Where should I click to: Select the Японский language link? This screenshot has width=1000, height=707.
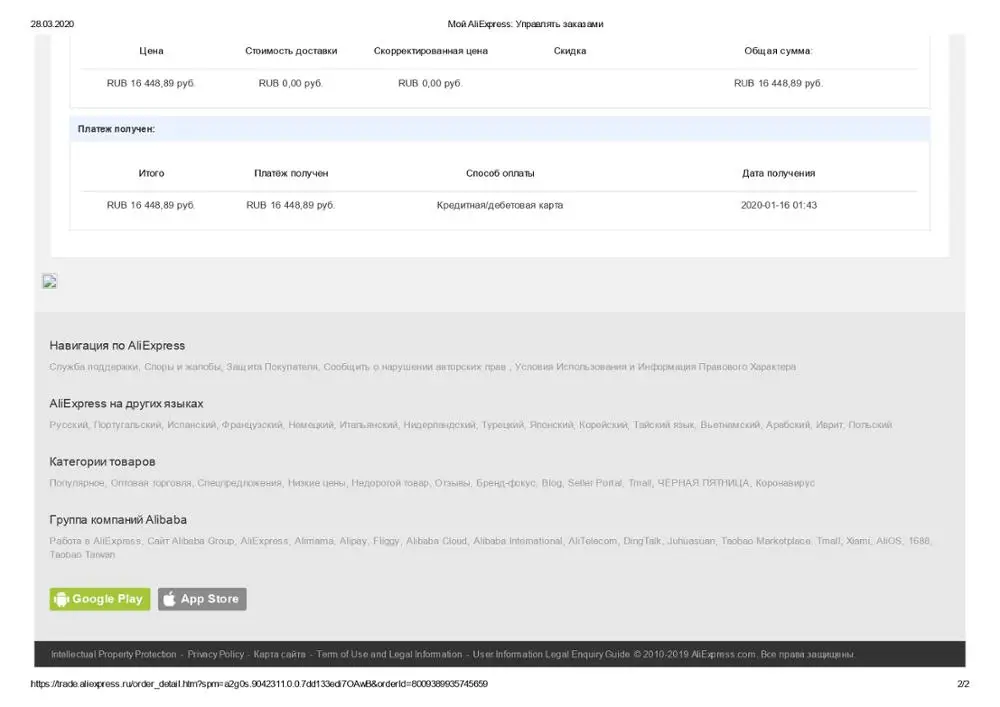coord(551,425)
